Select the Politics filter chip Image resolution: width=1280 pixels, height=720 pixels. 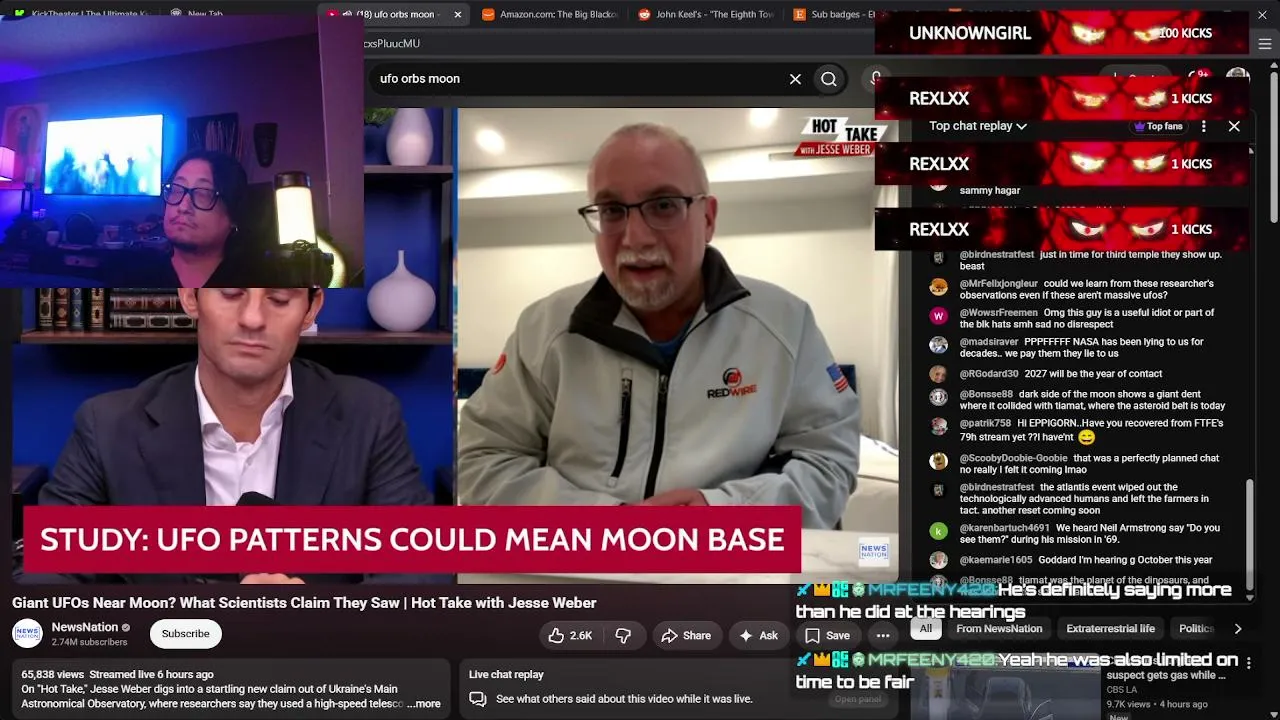pyautogui.click(x=1197, y=629)
